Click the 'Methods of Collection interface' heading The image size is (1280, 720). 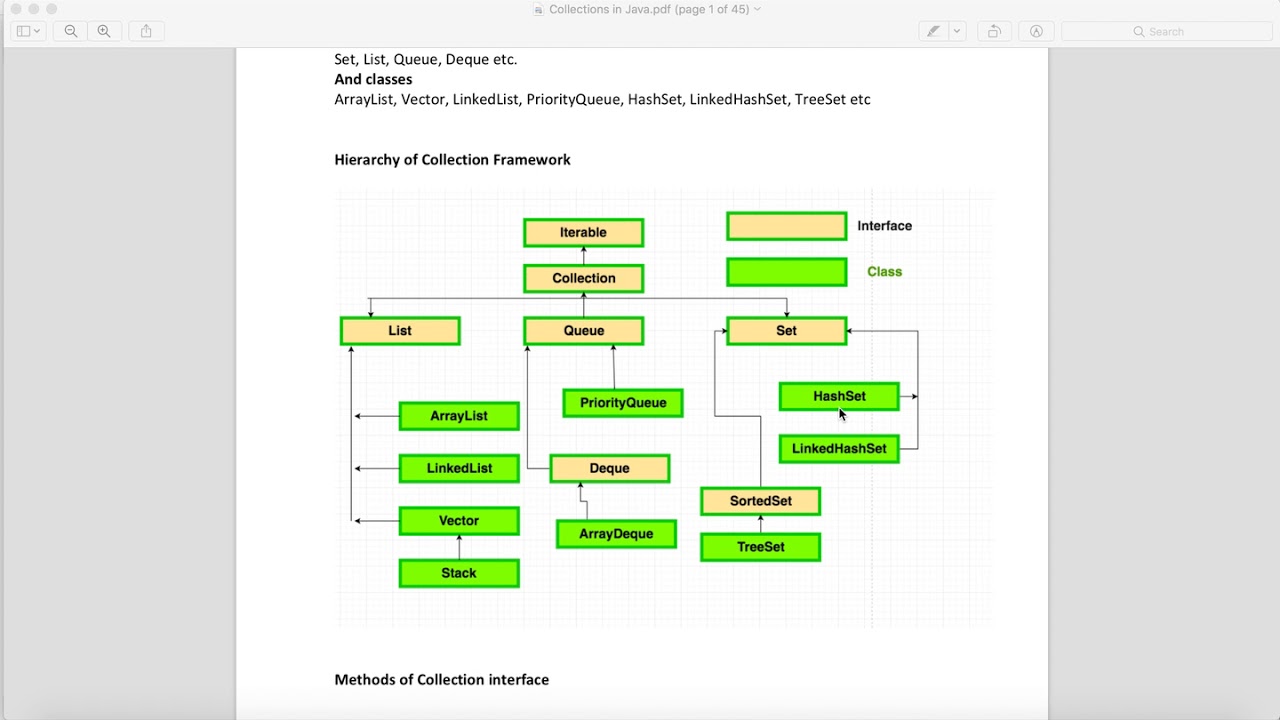tap(441, 680)
